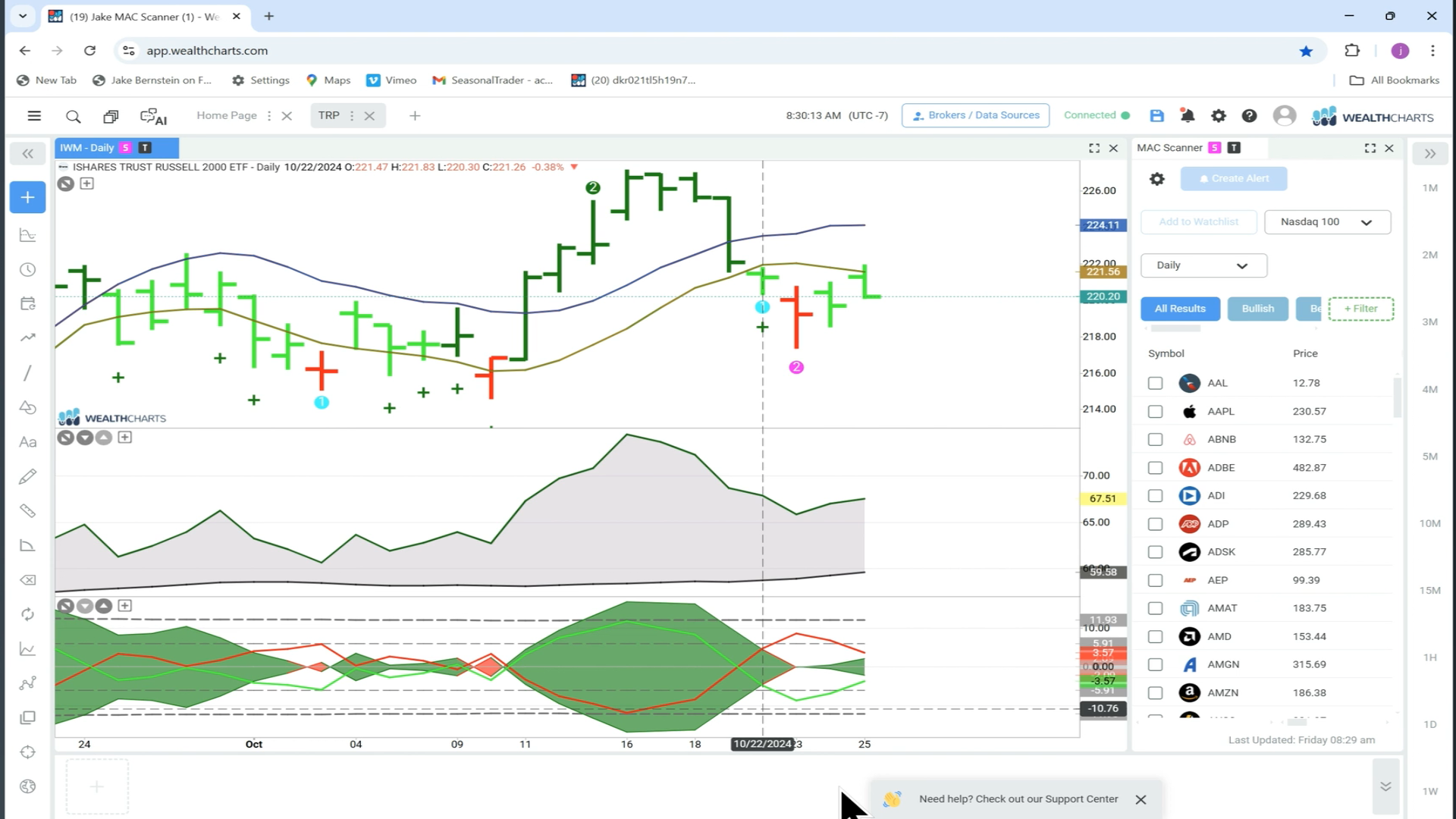Image resolution: width=1456 pixels, height=819 pixels.
Task: Click the crosshair target tool in left toolbar
Action: (27, 752)
